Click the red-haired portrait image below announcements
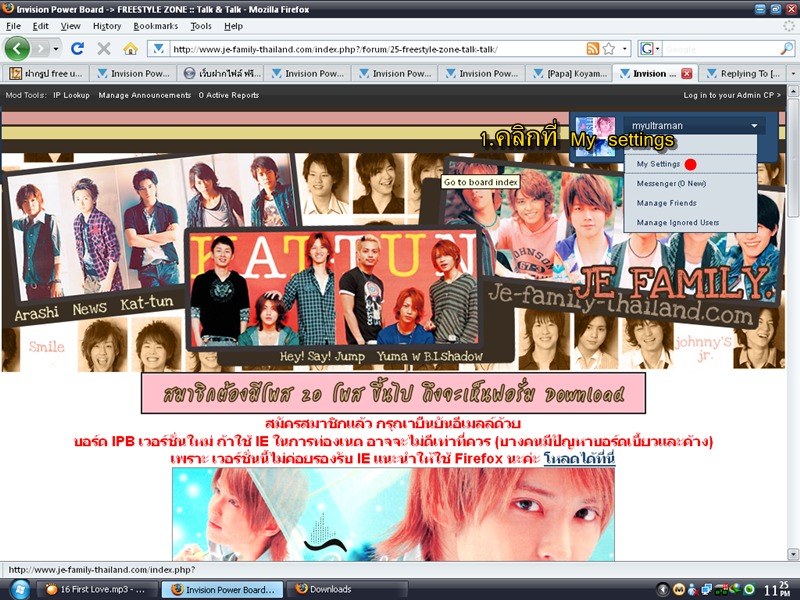 point(393,514)
